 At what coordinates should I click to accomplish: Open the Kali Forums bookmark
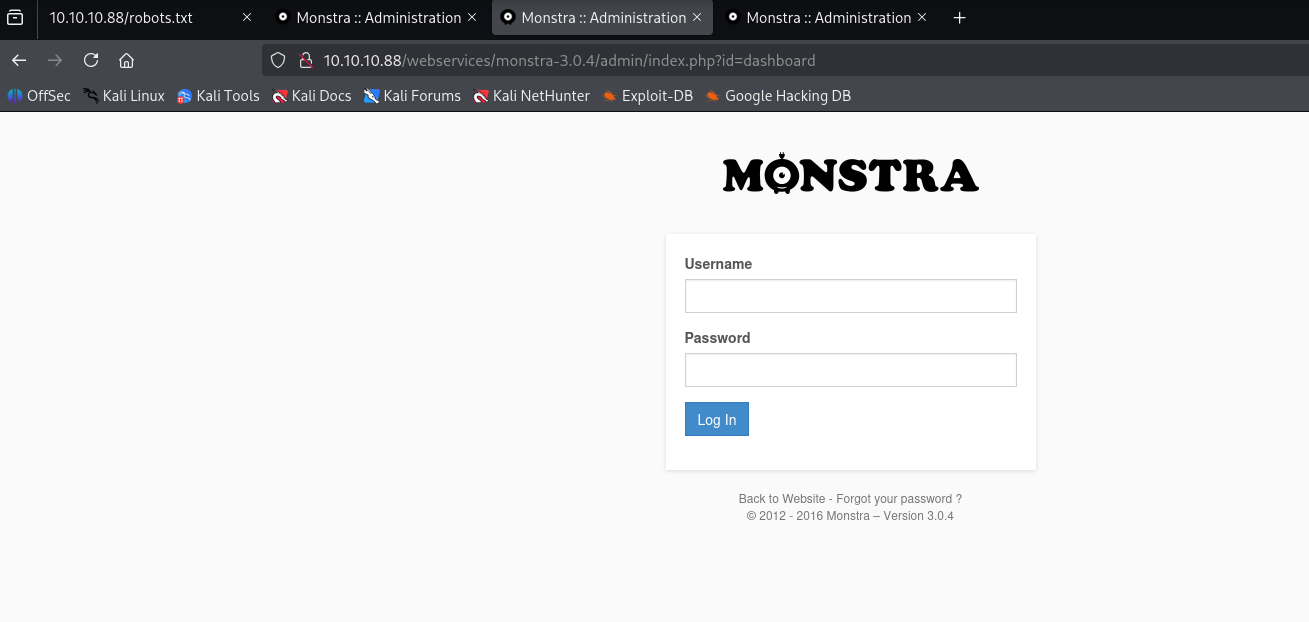412,96
